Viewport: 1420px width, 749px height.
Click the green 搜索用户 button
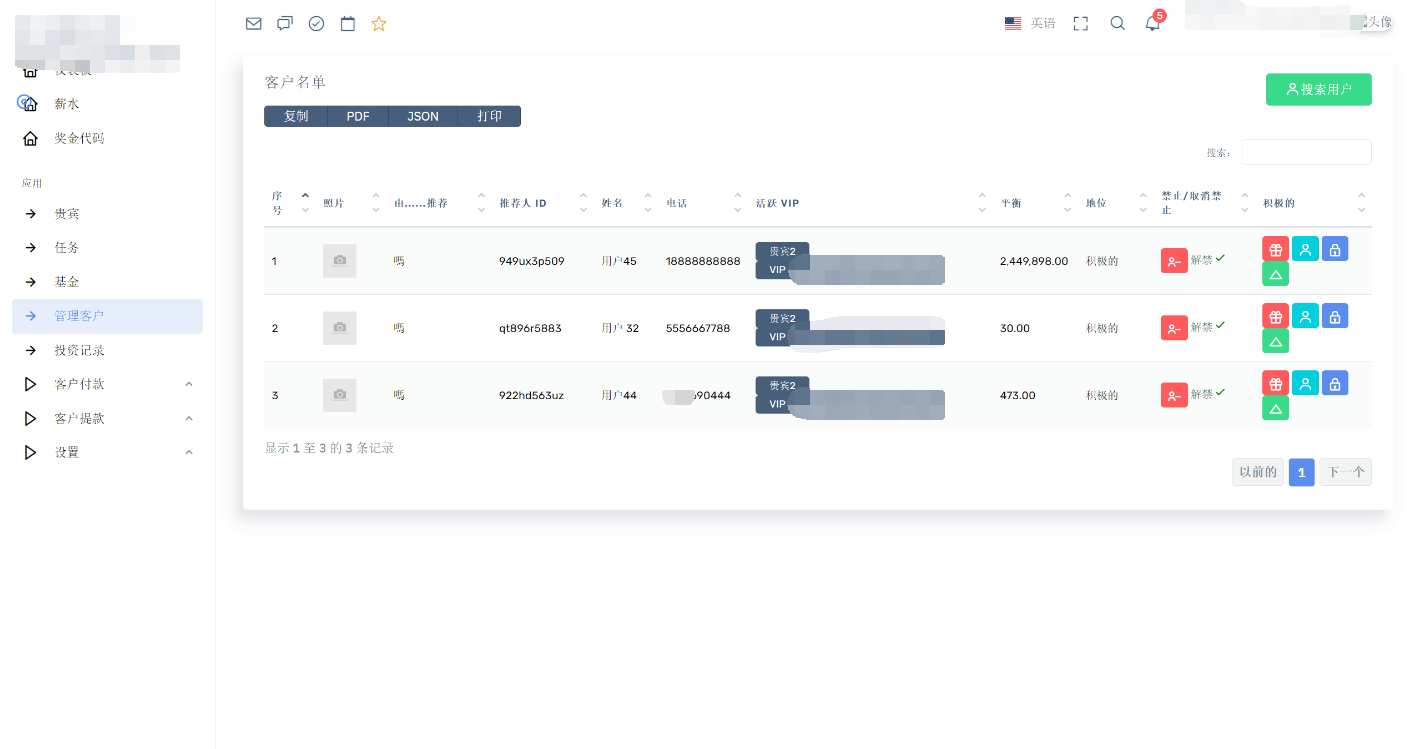pyautogui.click(x=1318, y=89)
